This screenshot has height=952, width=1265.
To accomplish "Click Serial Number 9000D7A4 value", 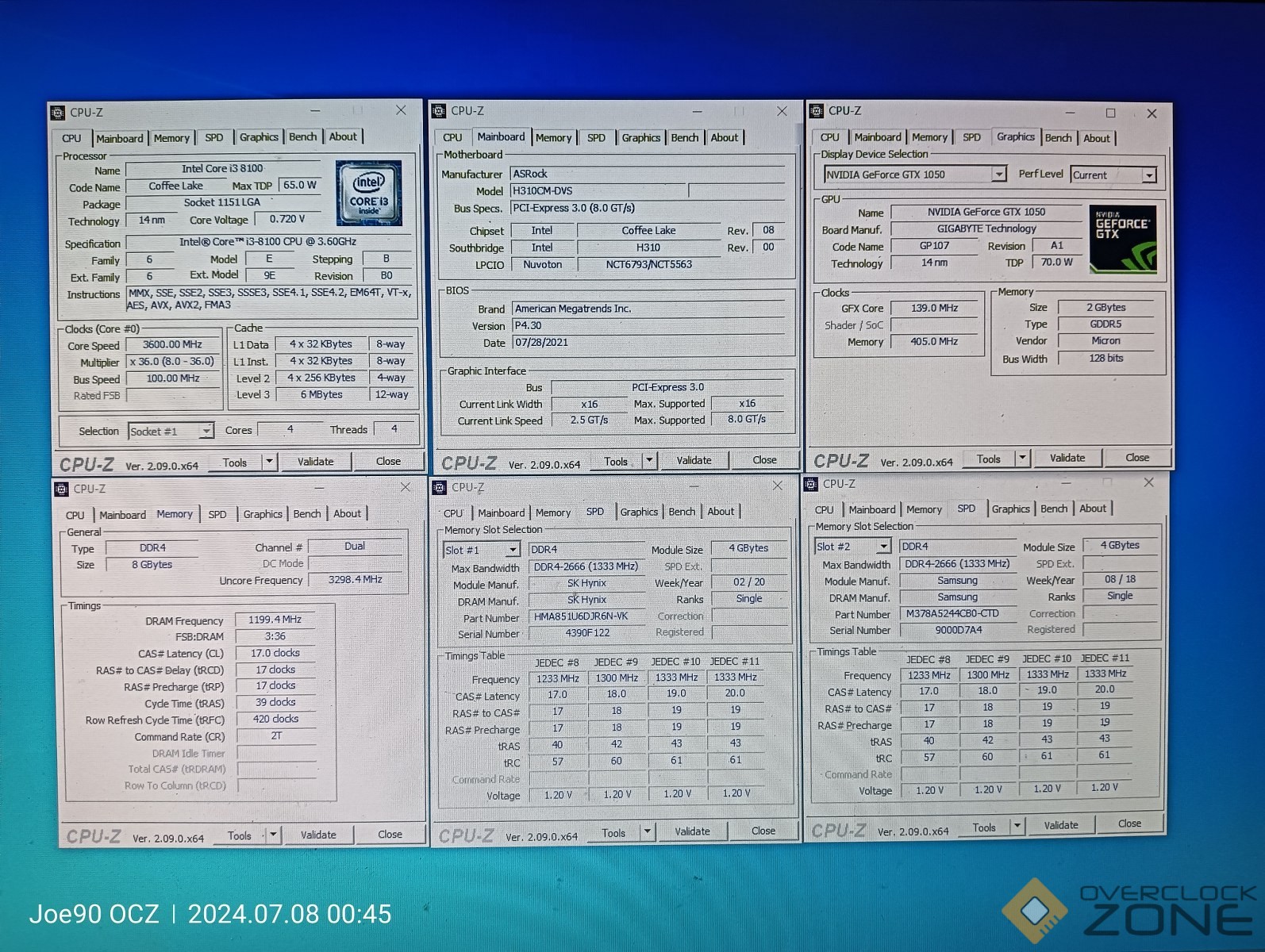I will click(958, 630).
